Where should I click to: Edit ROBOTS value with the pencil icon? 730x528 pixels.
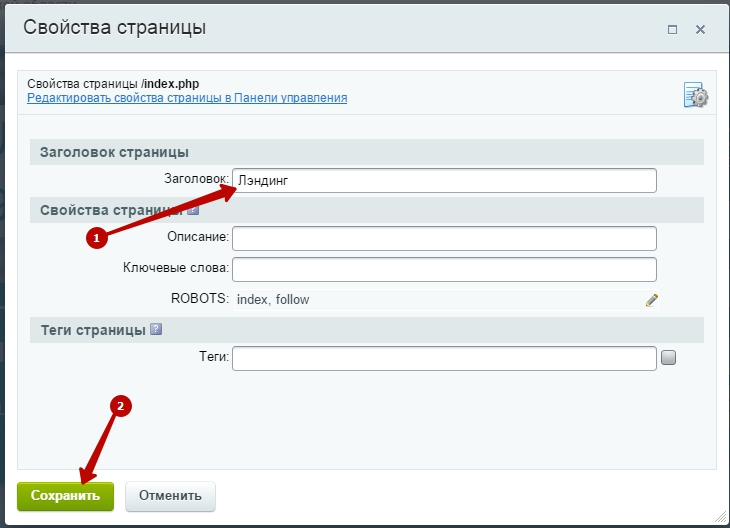pyautogui.click(x=652, y=299)
